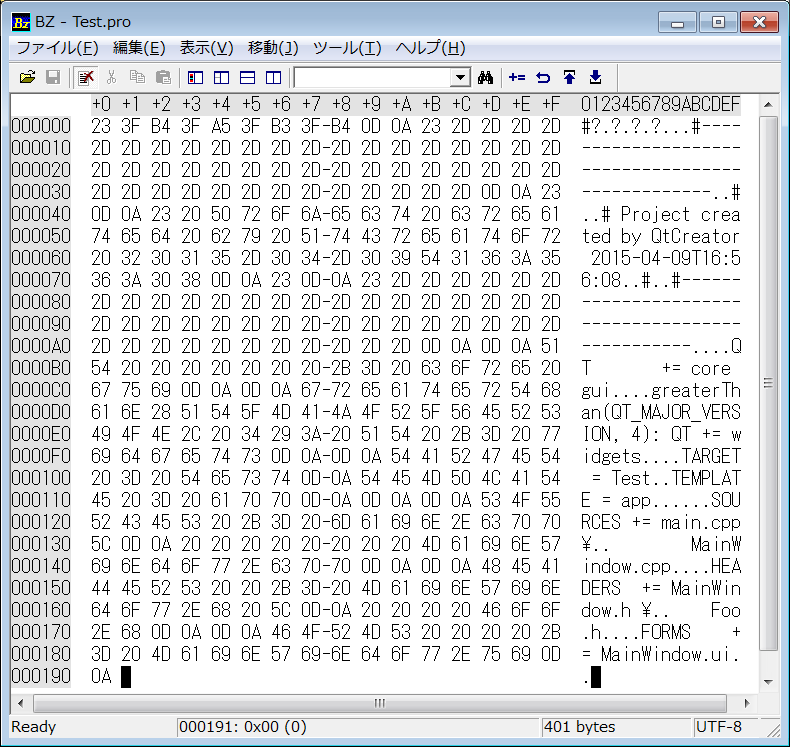
Task: Open the 編集(E) menu
Action: click(x=139, y=48)
